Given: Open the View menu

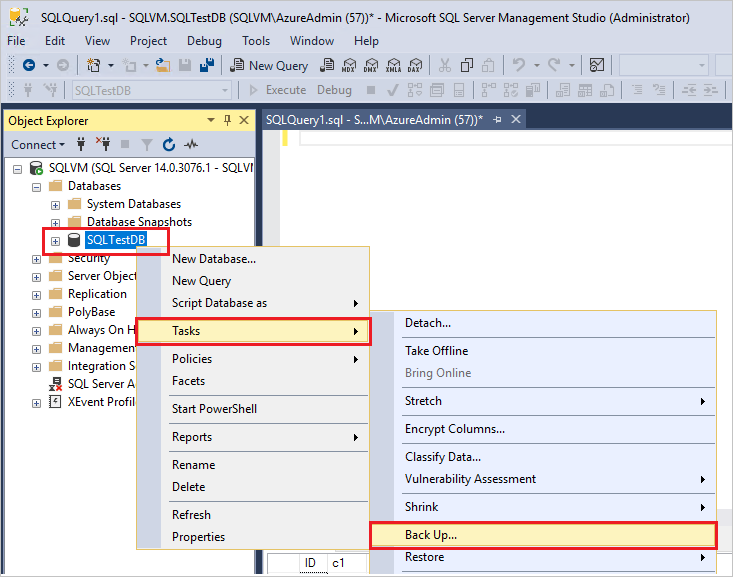Looking at the screenshot, I should coord(97,41).
